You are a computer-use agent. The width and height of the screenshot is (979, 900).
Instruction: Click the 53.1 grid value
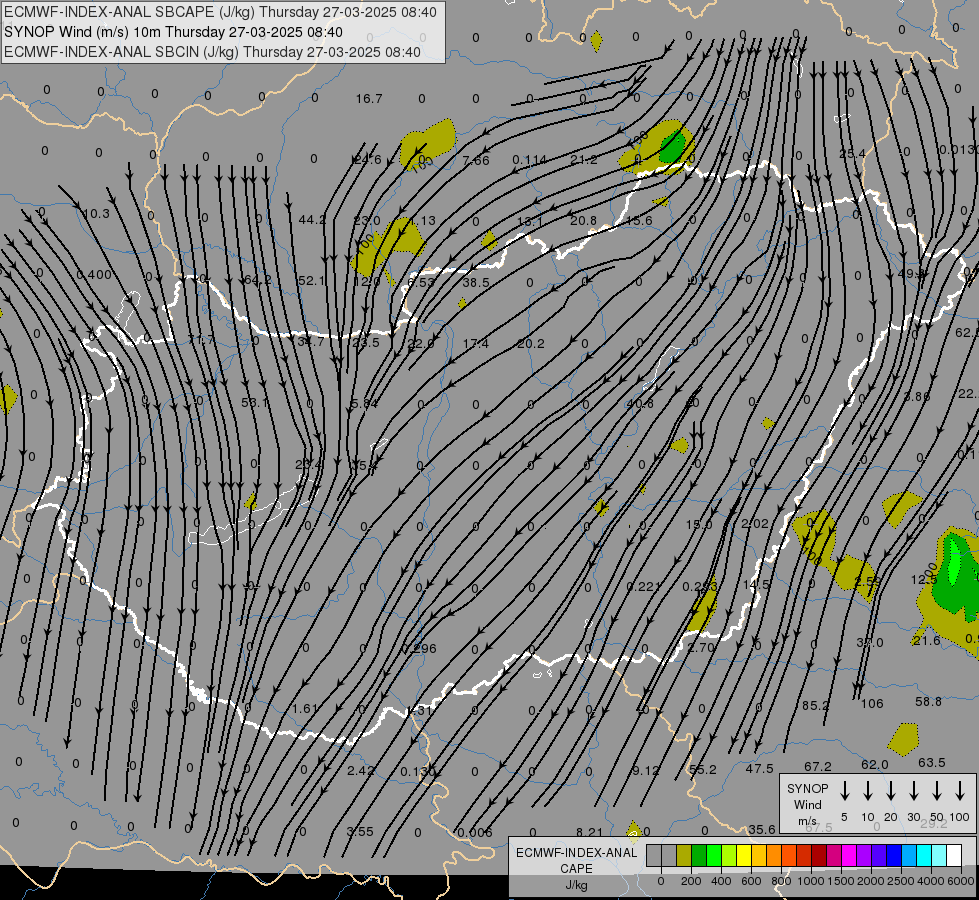click(255, 402)
